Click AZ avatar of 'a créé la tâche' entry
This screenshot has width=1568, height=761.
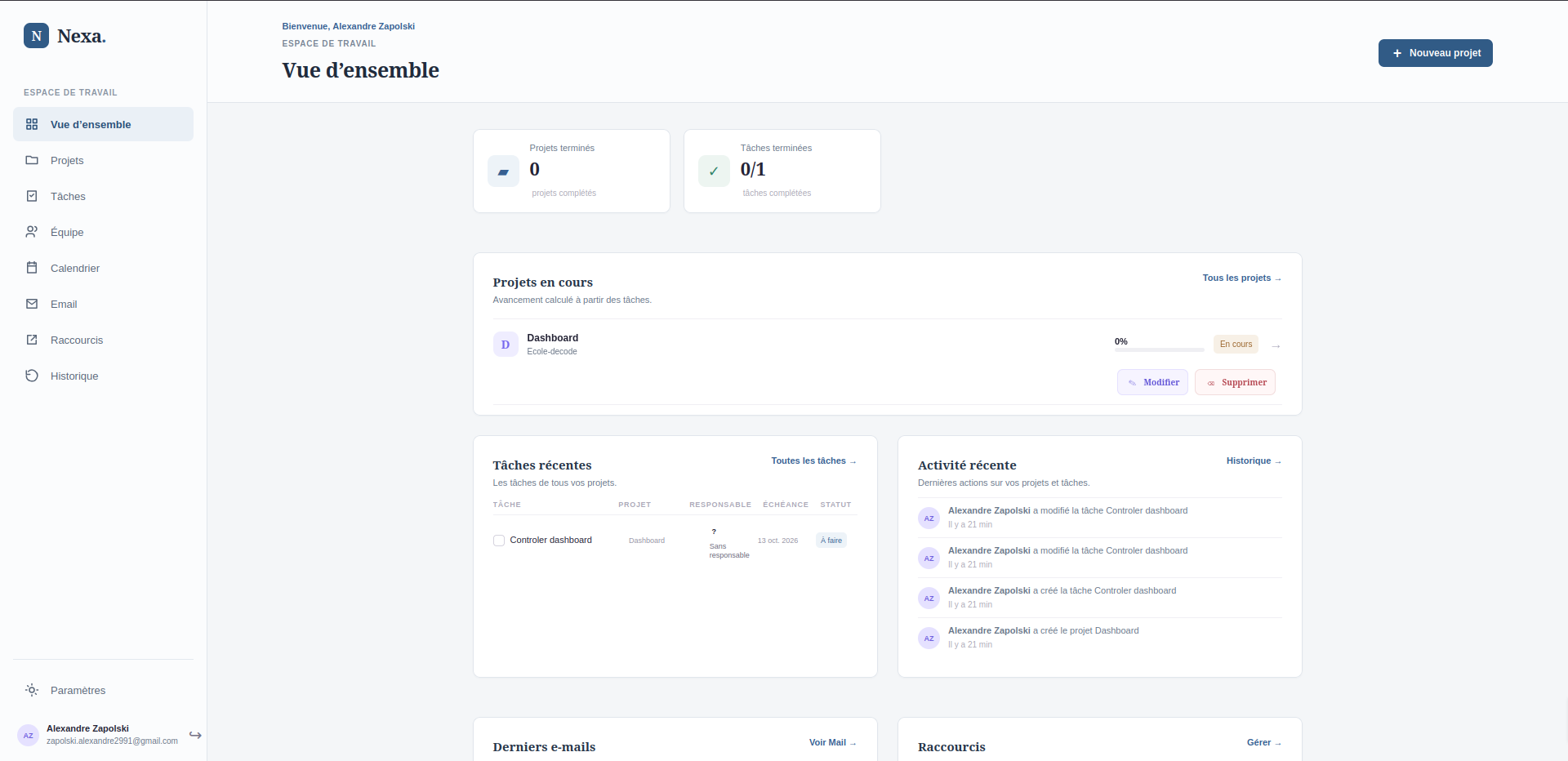coord(929,598)
